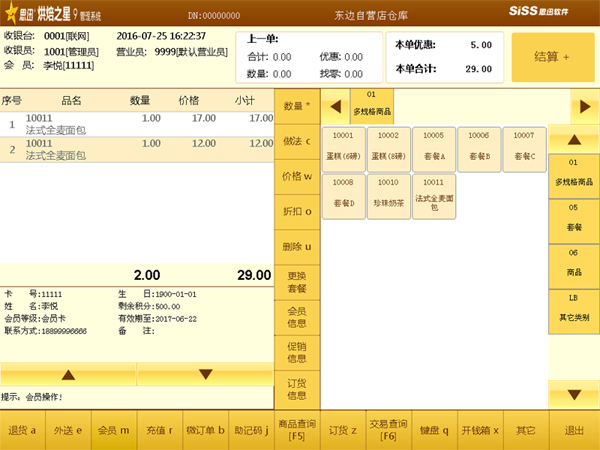The width and height of the screenshot is (600, 450).
Task: Add product tile 10011 法式全麦面包
Action: [434, 197]
